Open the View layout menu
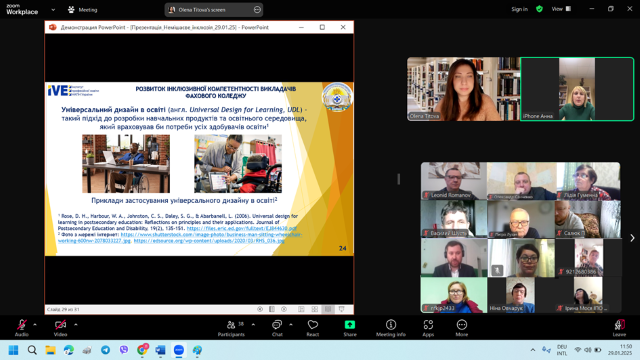The height and width of the screenshot is (360, 640). pos(562,9)
